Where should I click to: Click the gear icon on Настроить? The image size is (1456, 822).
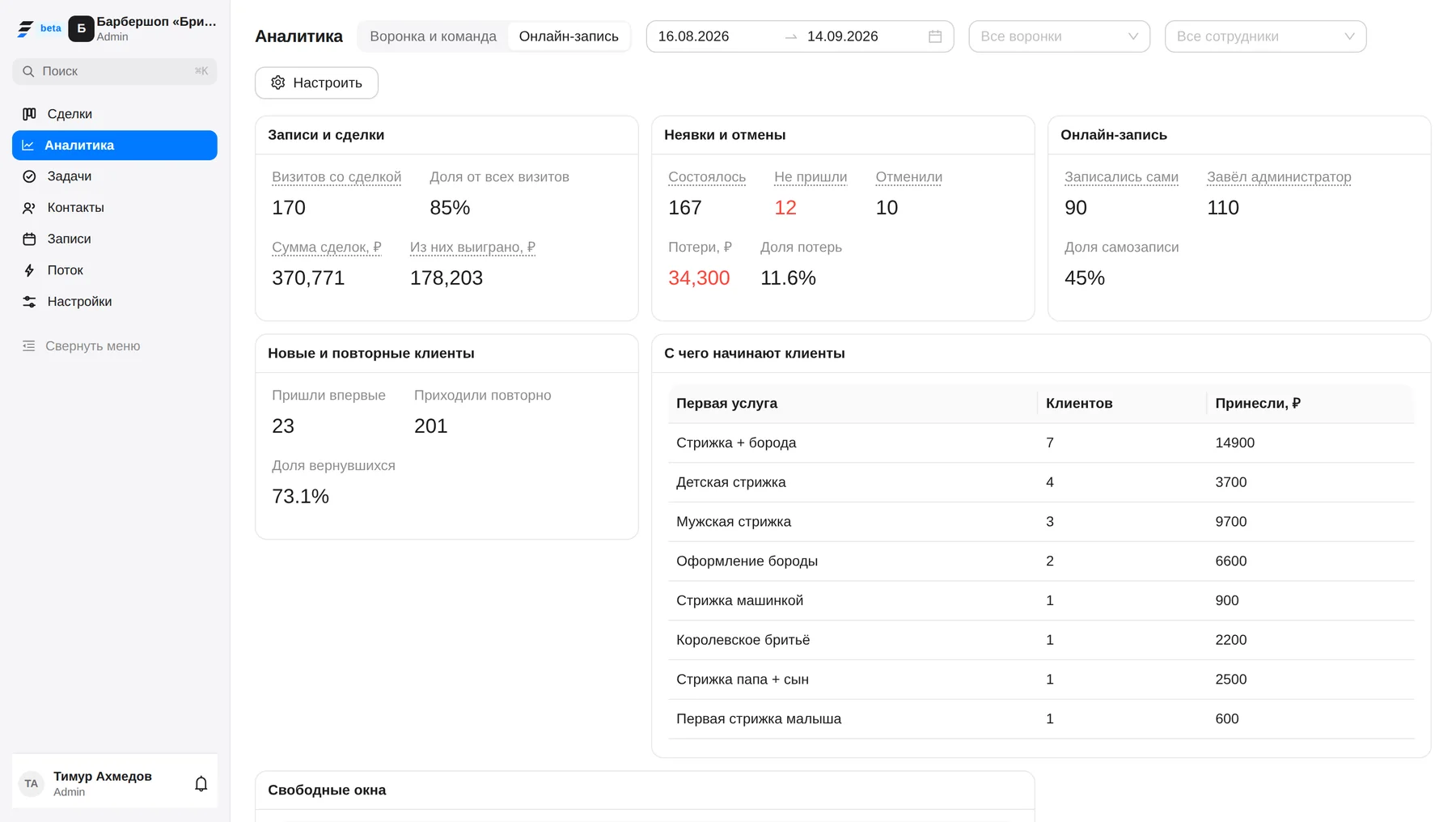278,83
